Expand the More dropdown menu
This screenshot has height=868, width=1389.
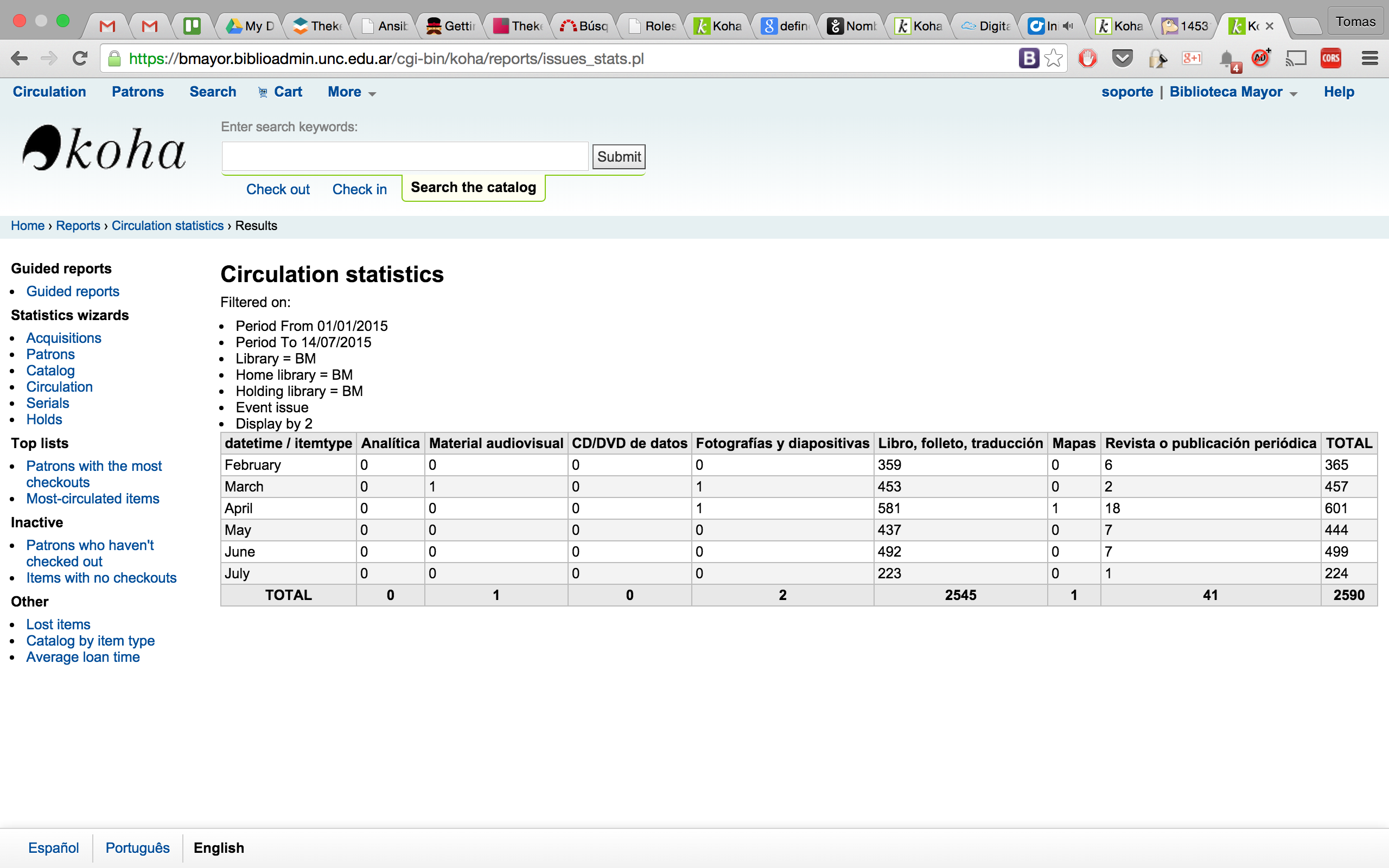point(351,92)
